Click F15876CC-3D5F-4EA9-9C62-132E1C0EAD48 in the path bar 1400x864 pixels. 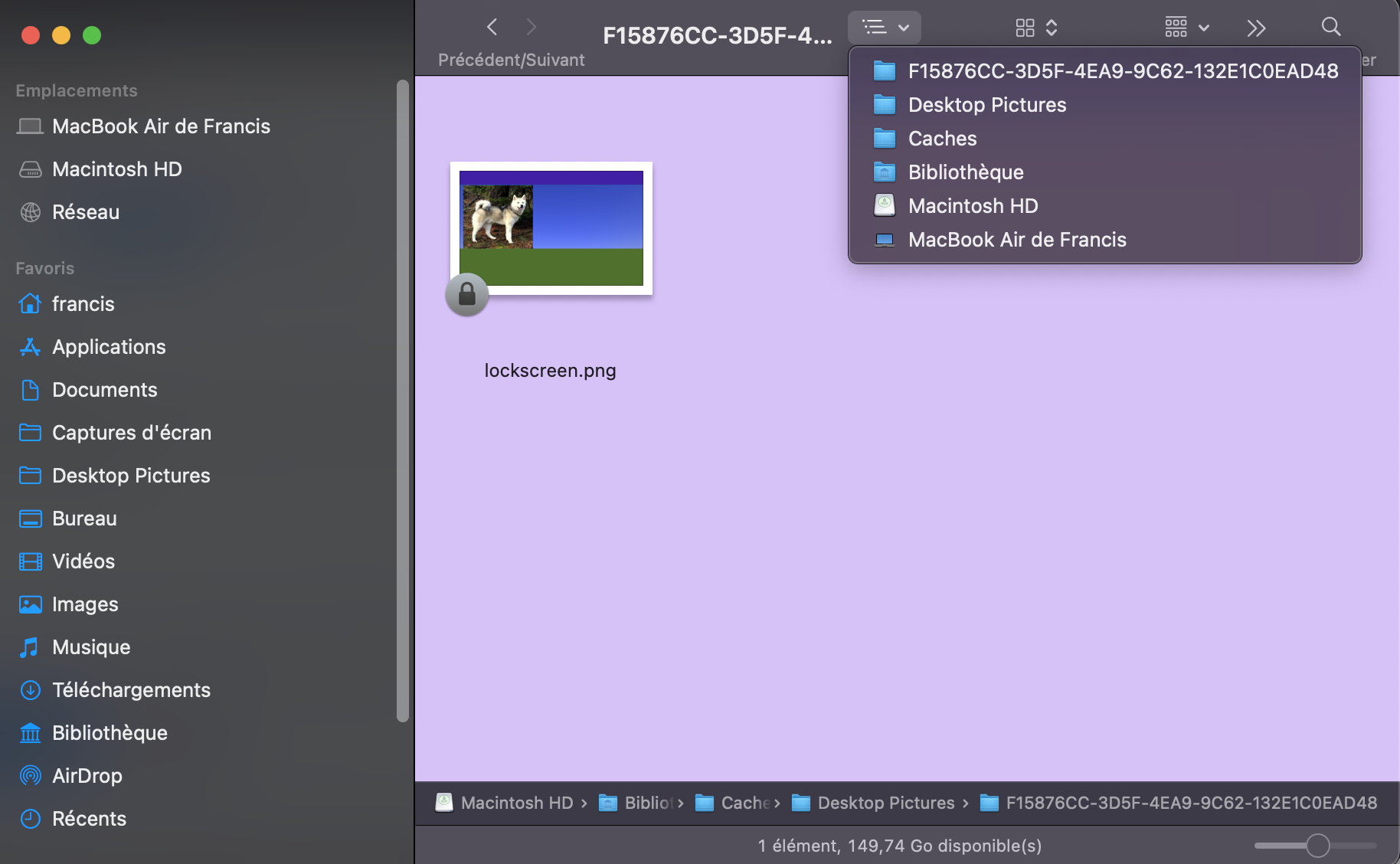(1179, 803)
